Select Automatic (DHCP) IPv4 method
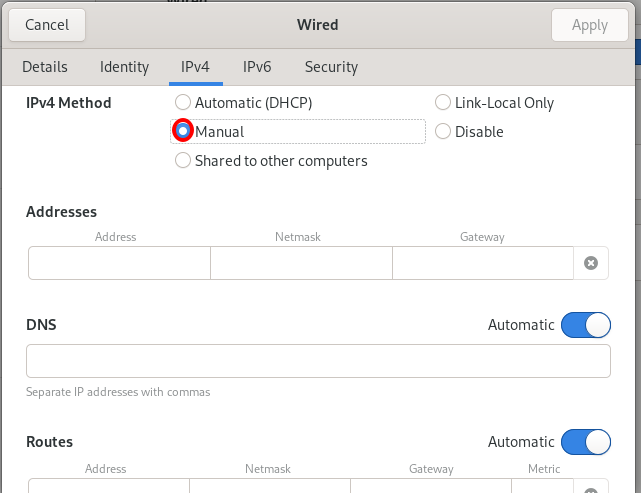The height and width of the screenshot is (493, 641). click(183, 103)
